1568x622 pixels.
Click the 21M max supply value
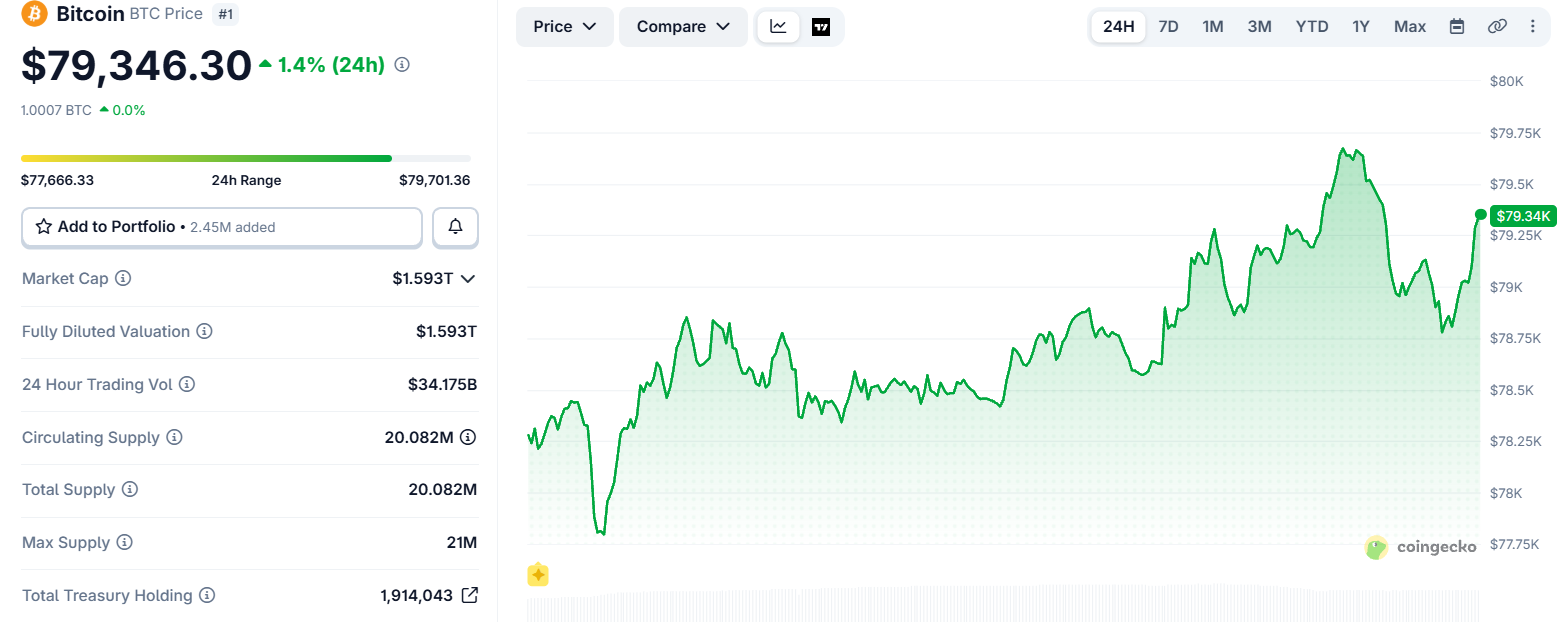point(462,543)
